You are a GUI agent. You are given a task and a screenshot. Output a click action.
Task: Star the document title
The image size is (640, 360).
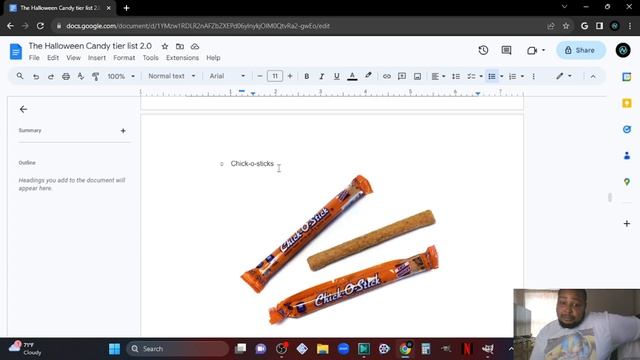click(165, 47)
